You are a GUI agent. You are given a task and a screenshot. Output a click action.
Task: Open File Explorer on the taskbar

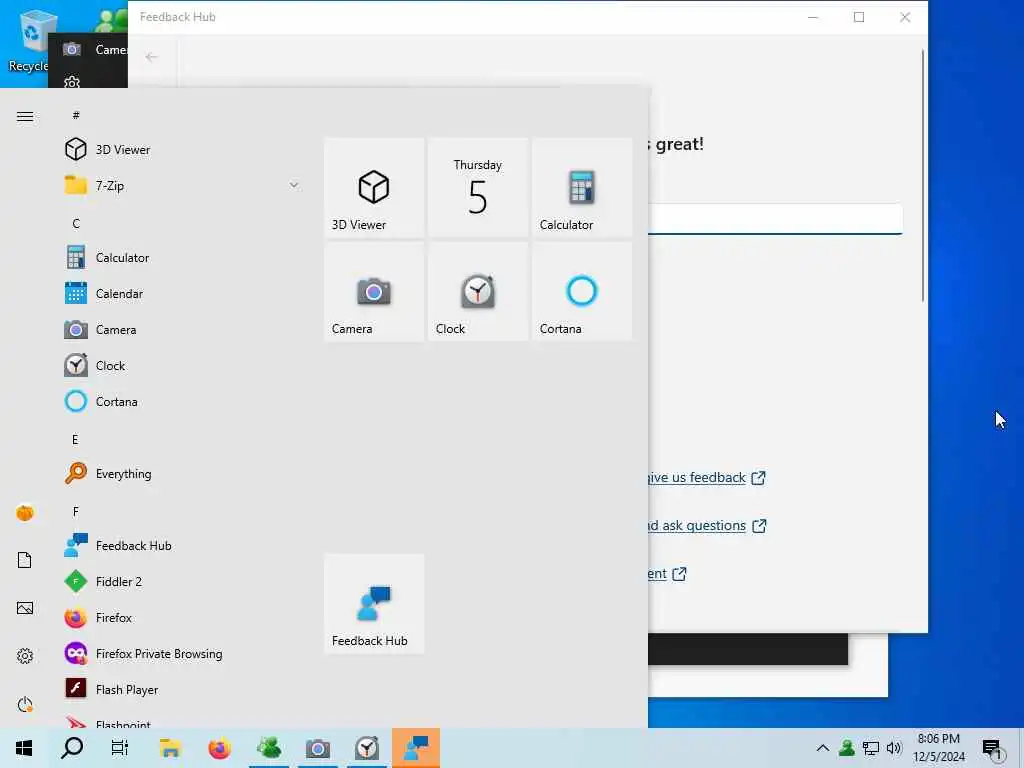pos(170,748)
